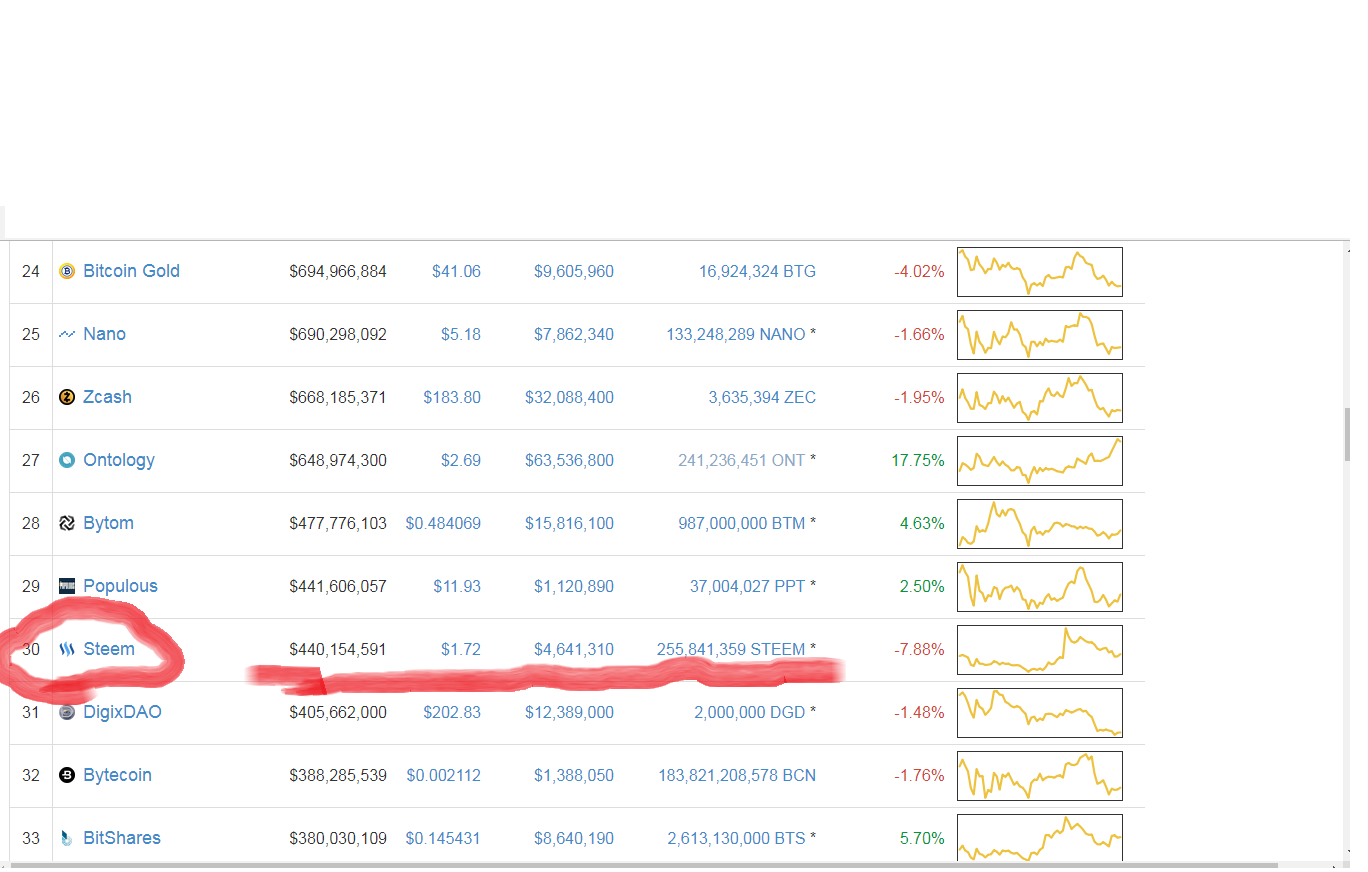
Task: Click Ontology volume $63,536,800
Action: [570, 460]
